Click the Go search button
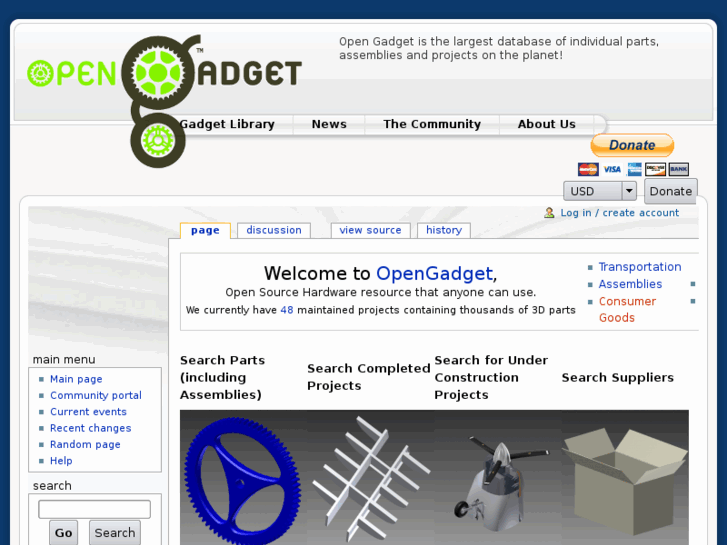 [x=64, y=533]
